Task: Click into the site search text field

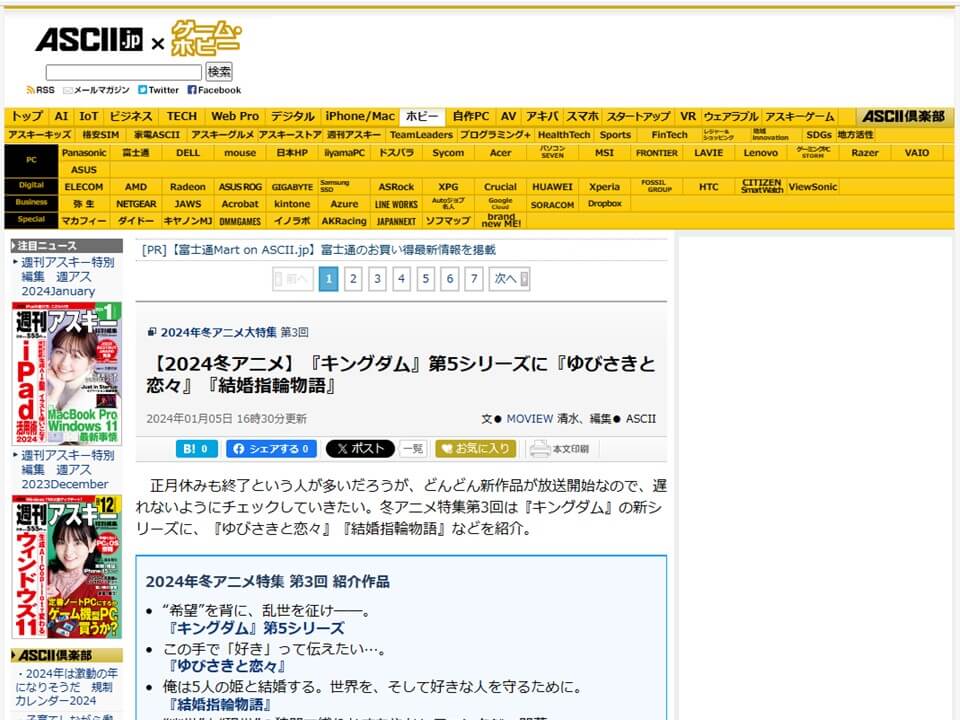Action: pos(123,72)
